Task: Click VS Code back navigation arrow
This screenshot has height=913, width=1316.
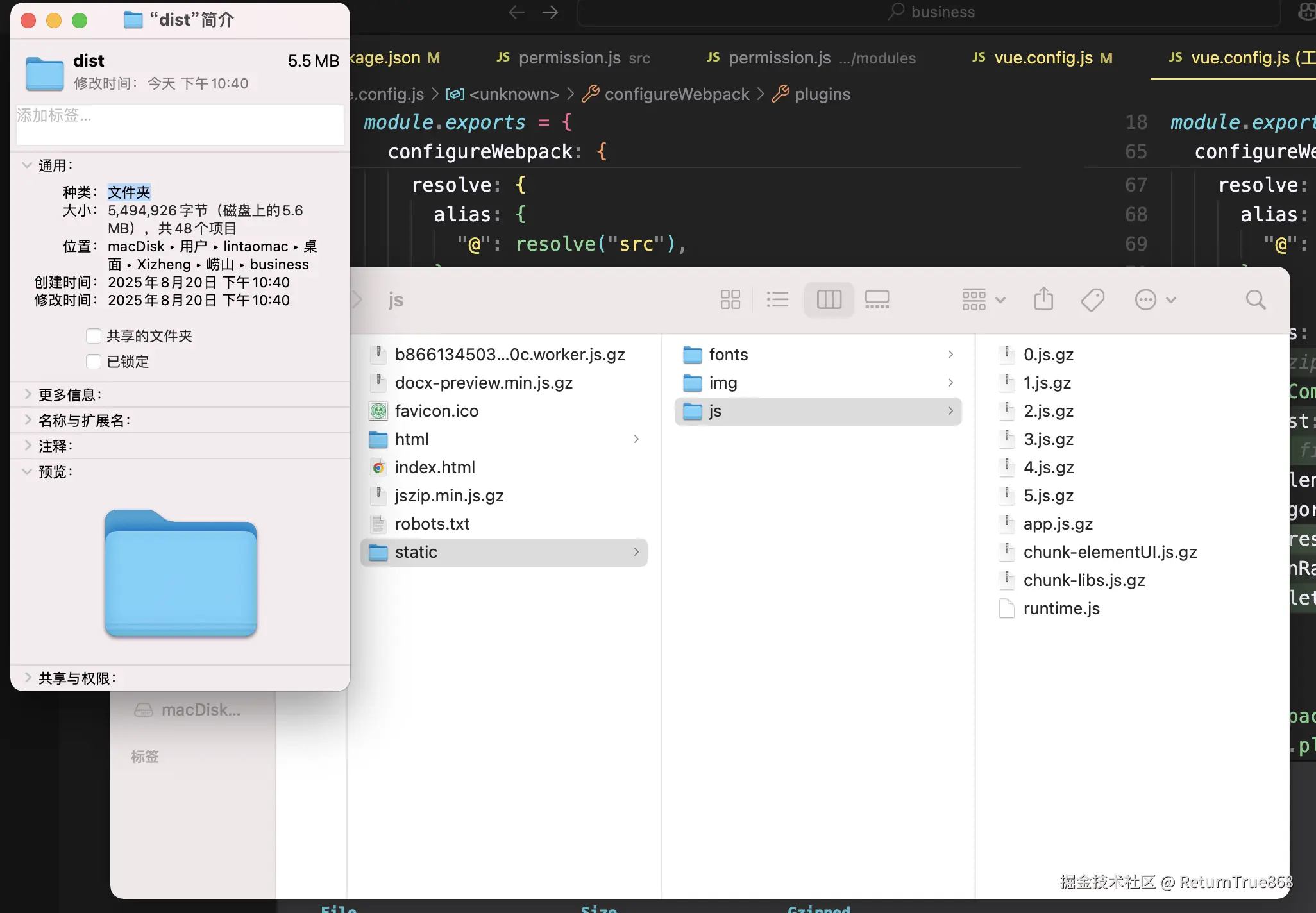Action: (x=516, y=12)
